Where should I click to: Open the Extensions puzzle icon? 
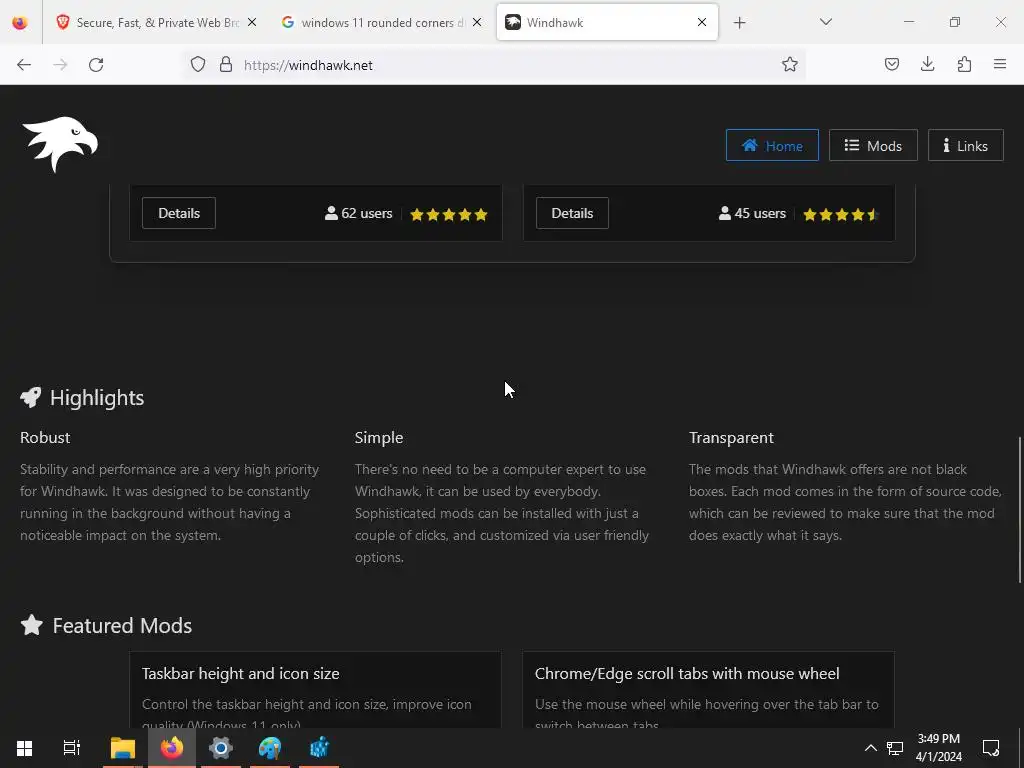[964, 65]
